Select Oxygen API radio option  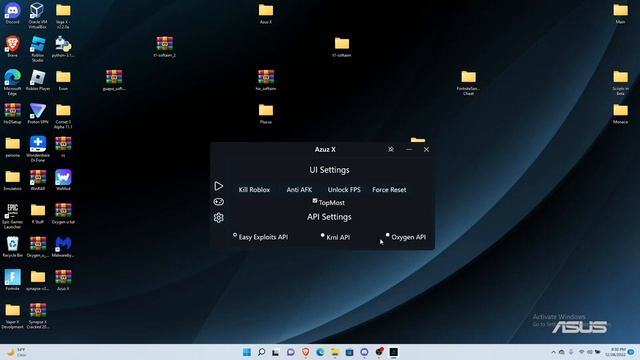[387, 235]
